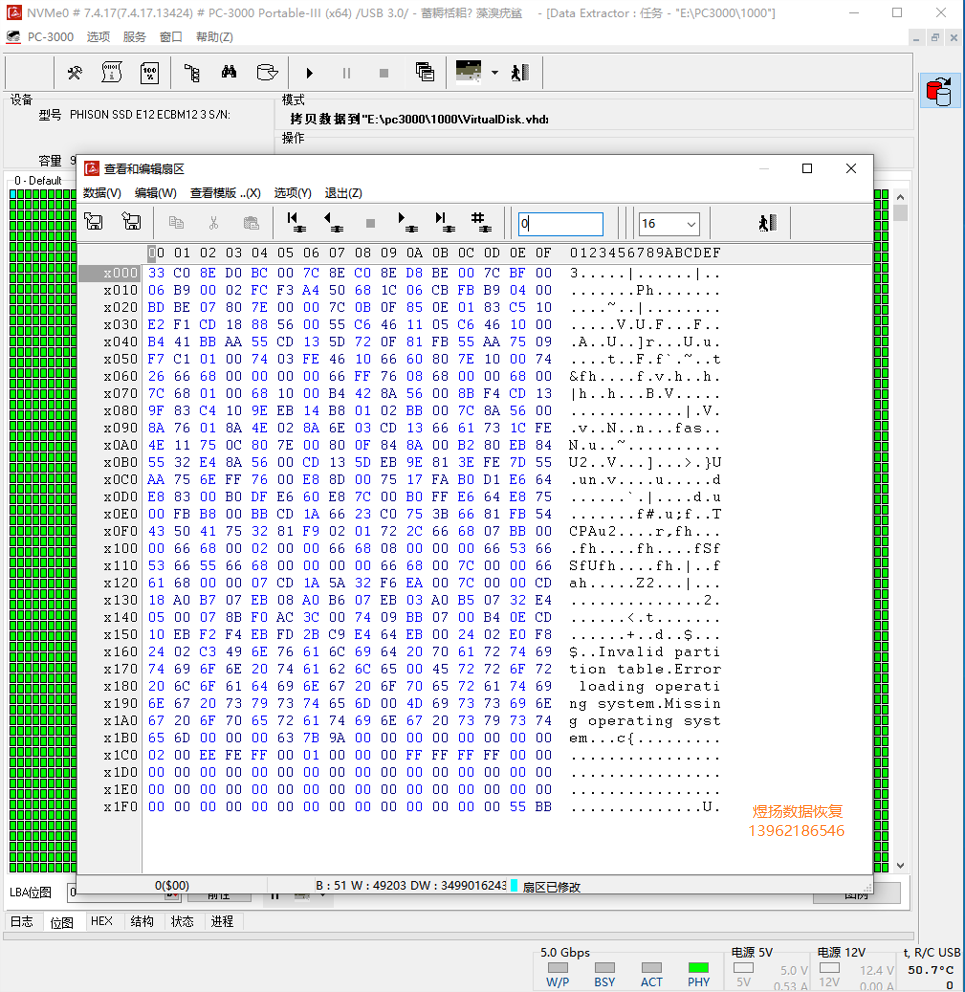Open the 查看模版..(X) menu
965x992 pixels.
click(x=225, y=193)
